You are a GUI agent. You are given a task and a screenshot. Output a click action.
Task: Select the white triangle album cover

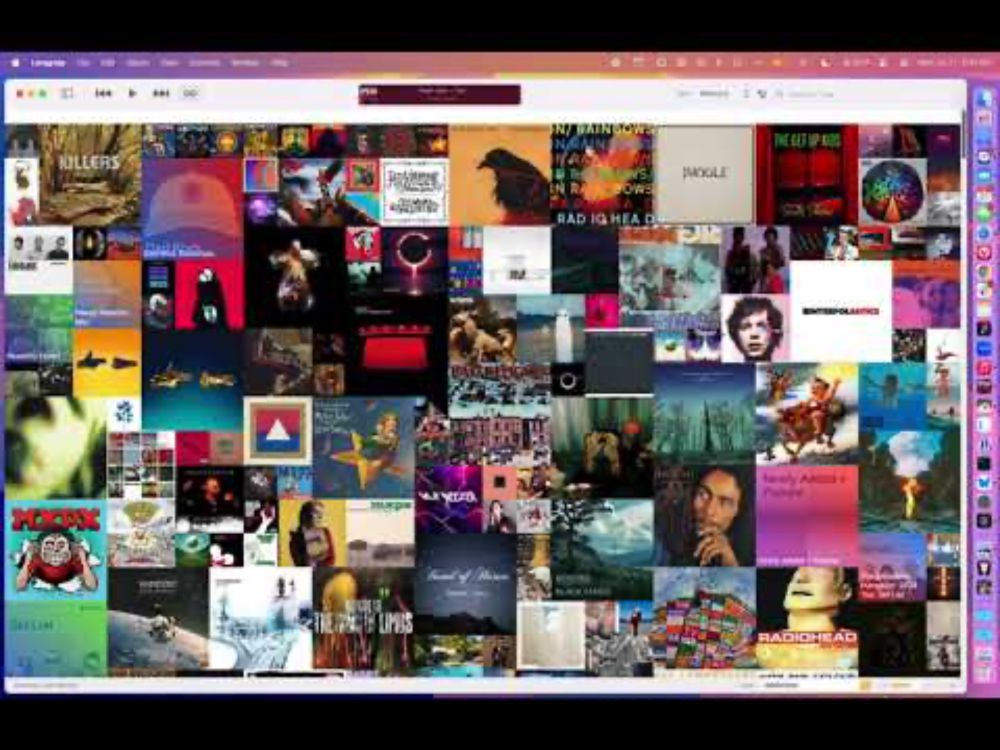pyautogui.click(x=277, y=430)
